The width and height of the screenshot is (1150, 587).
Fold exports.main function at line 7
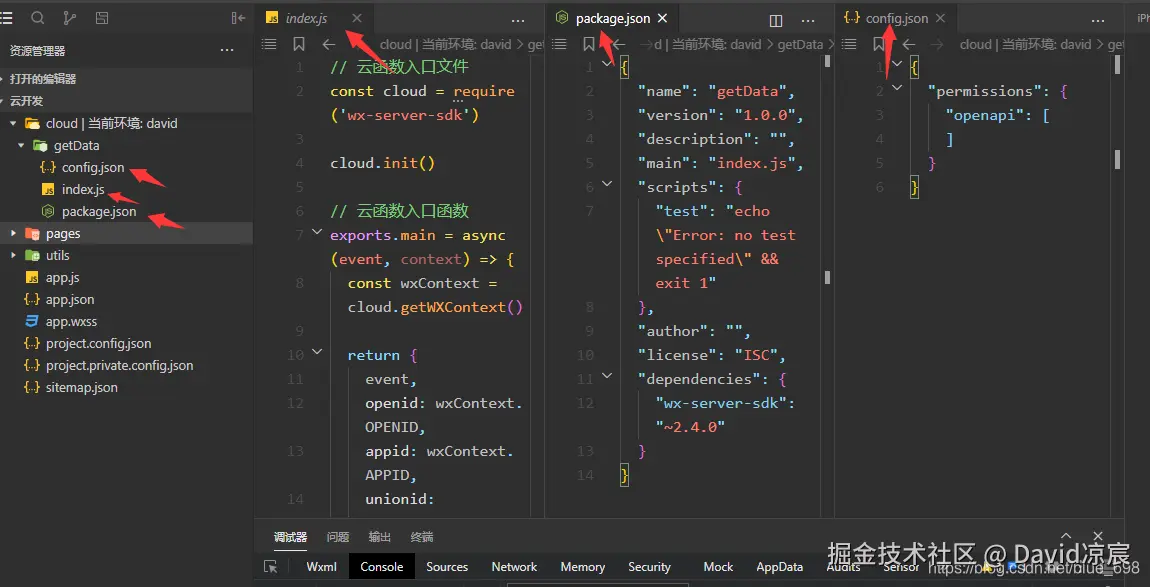pos(317,232)
